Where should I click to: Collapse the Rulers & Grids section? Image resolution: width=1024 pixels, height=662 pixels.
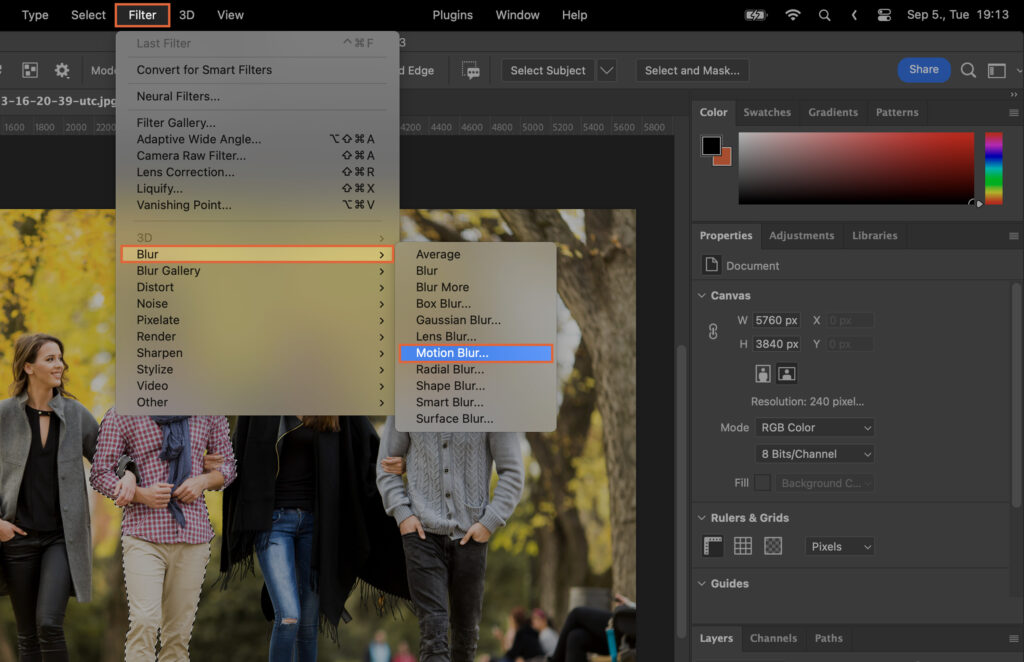coord(700,518)
